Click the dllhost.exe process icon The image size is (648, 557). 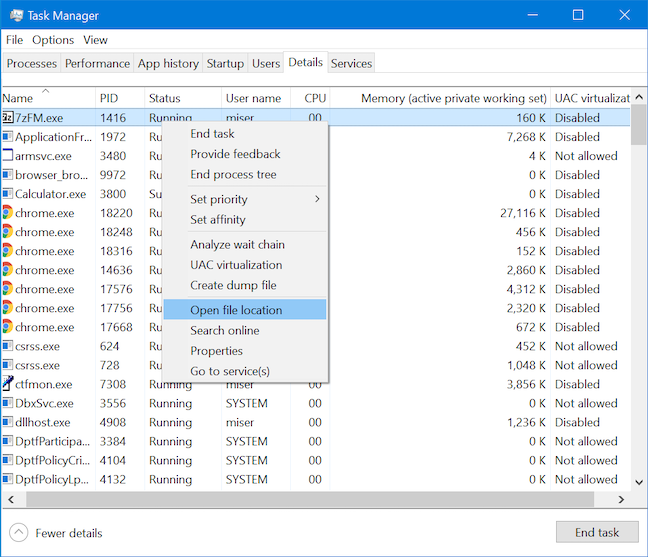(8, 421)
